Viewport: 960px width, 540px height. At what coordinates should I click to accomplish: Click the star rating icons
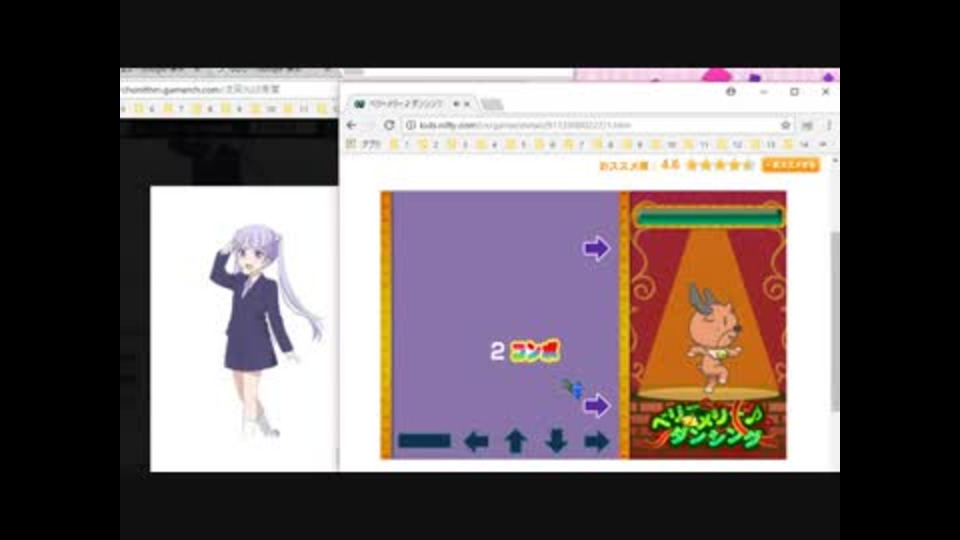(720, 165)
